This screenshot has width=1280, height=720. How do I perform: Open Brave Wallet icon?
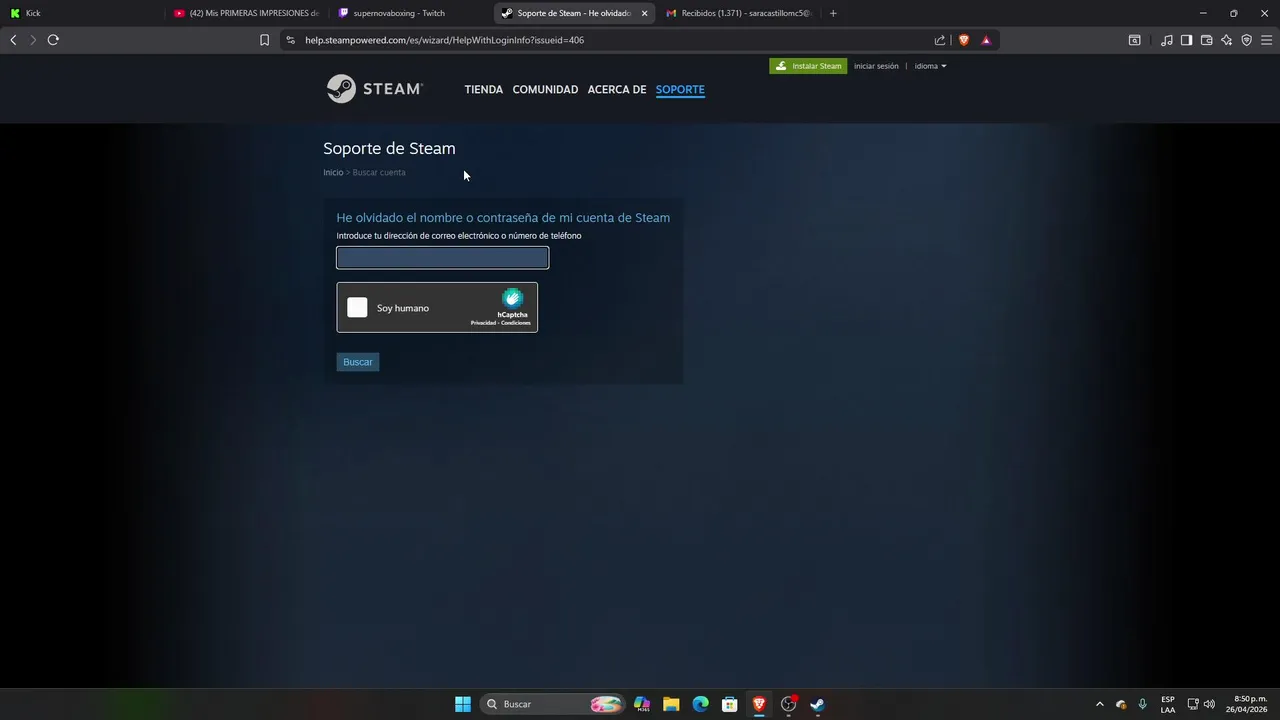point(1206,40)
